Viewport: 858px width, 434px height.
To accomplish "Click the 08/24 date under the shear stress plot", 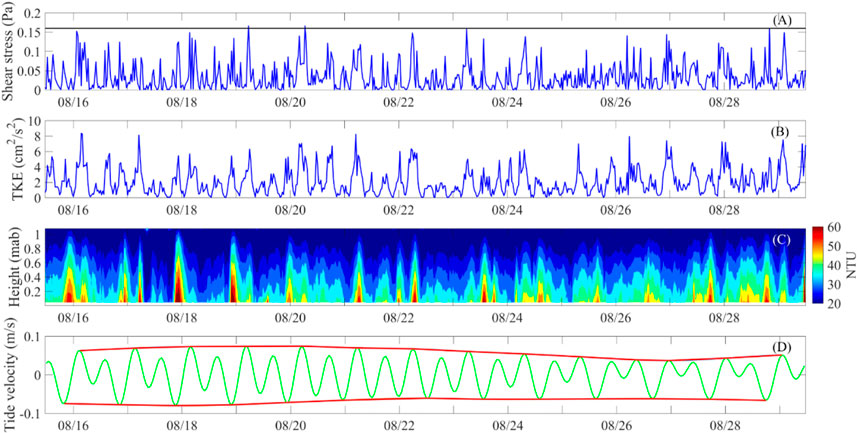I will (x=508, y=101).
